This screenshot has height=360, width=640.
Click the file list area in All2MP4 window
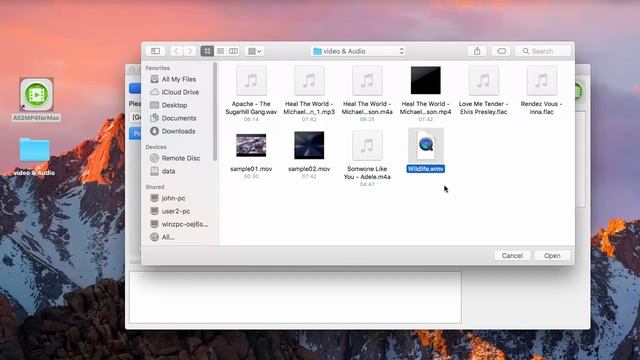295,298
